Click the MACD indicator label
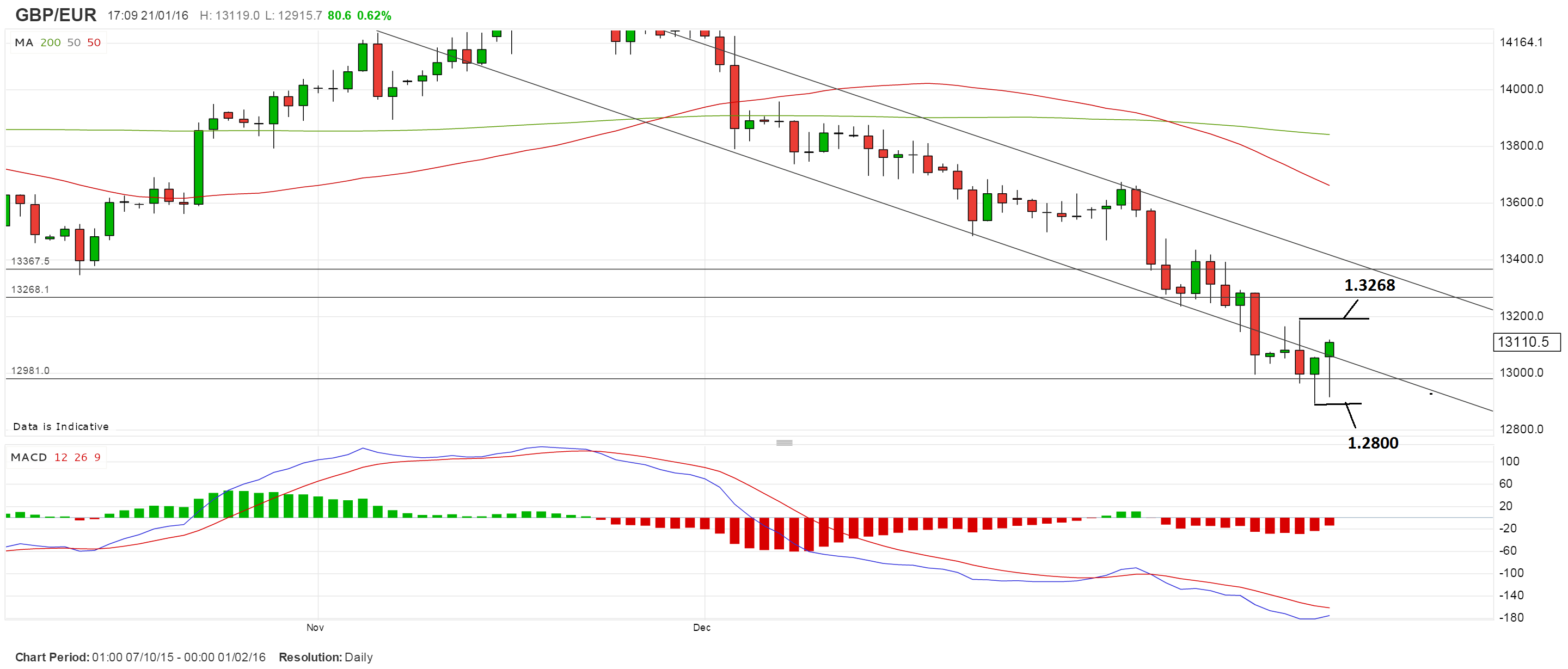Screen dimensions: 1568x669 click(29, 457)
